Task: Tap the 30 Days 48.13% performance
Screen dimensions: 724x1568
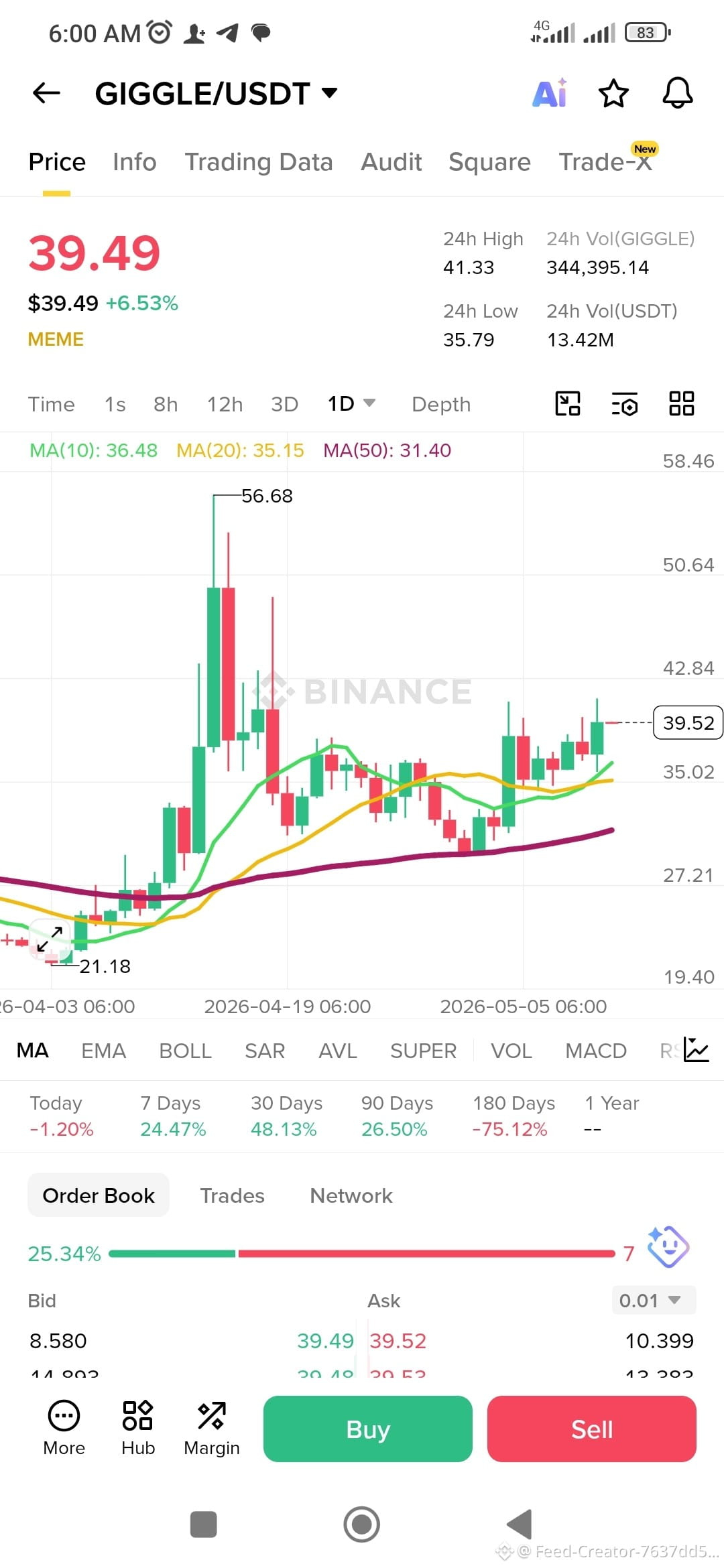Action: tap(286, 1116)
